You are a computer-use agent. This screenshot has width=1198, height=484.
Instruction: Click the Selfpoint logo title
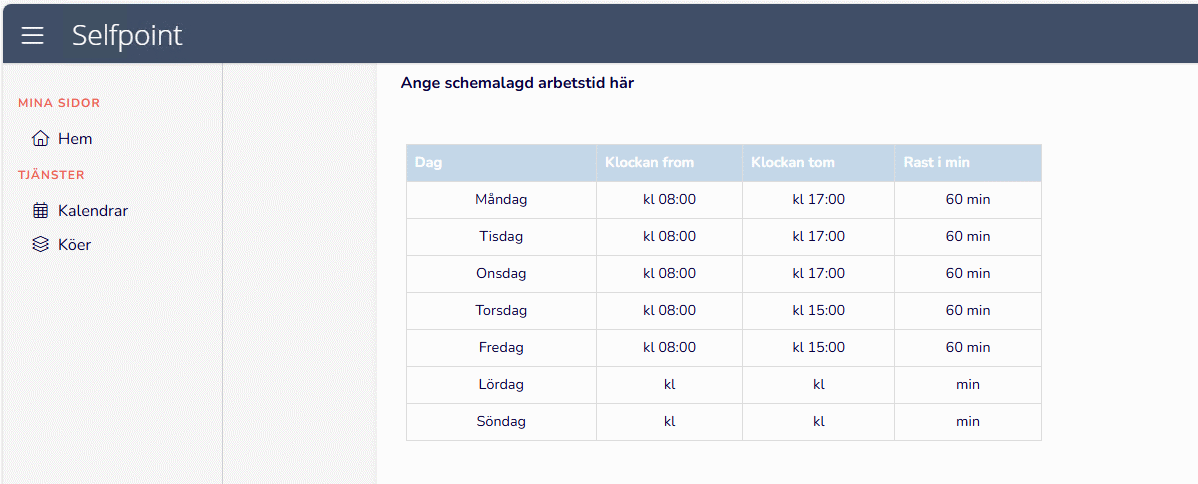point(127,36)
